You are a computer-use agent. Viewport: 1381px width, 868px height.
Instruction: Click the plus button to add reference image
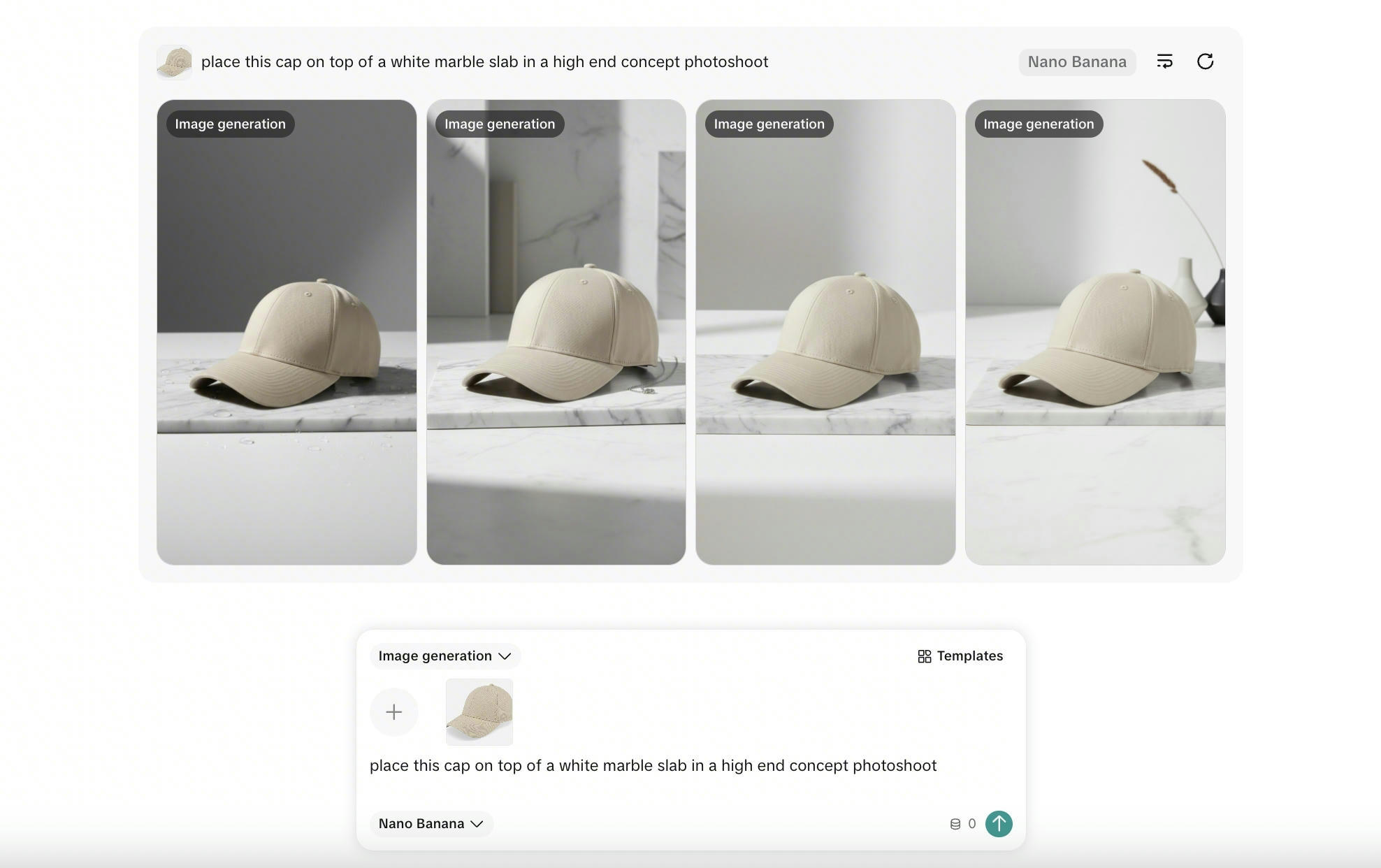tap(394, 711)
